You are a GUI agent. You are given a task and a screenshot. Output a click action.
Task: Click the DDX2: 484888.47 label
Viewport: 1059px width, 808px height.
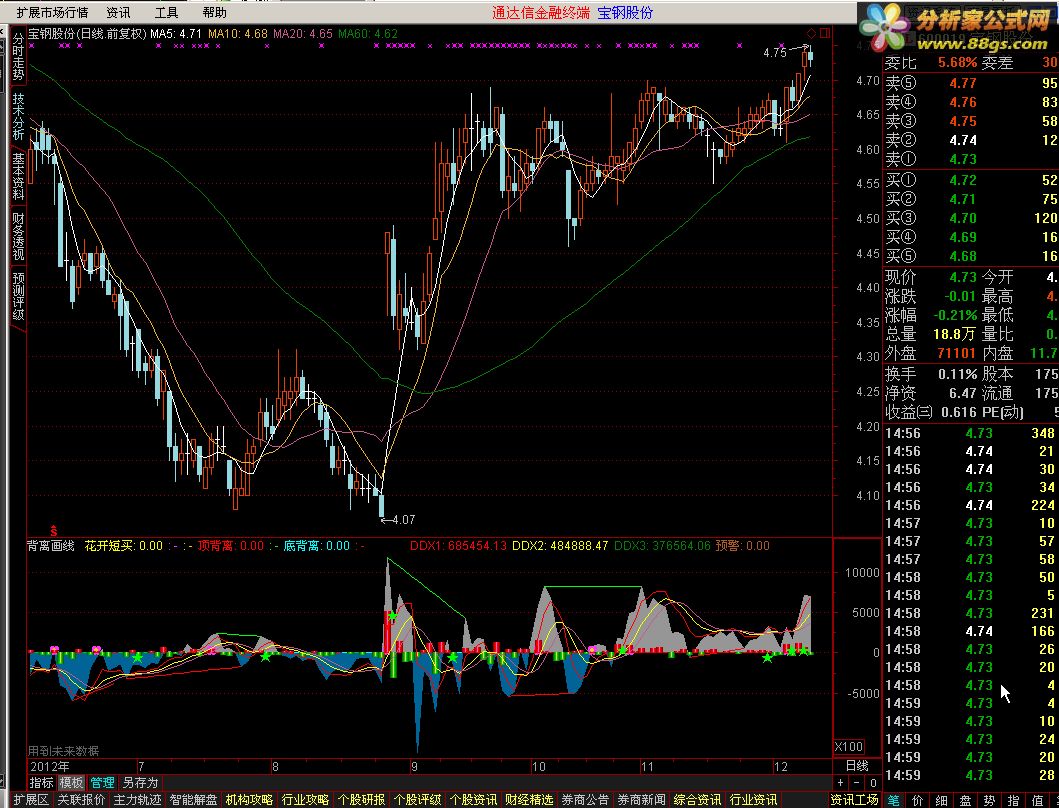tap(560, 545)
